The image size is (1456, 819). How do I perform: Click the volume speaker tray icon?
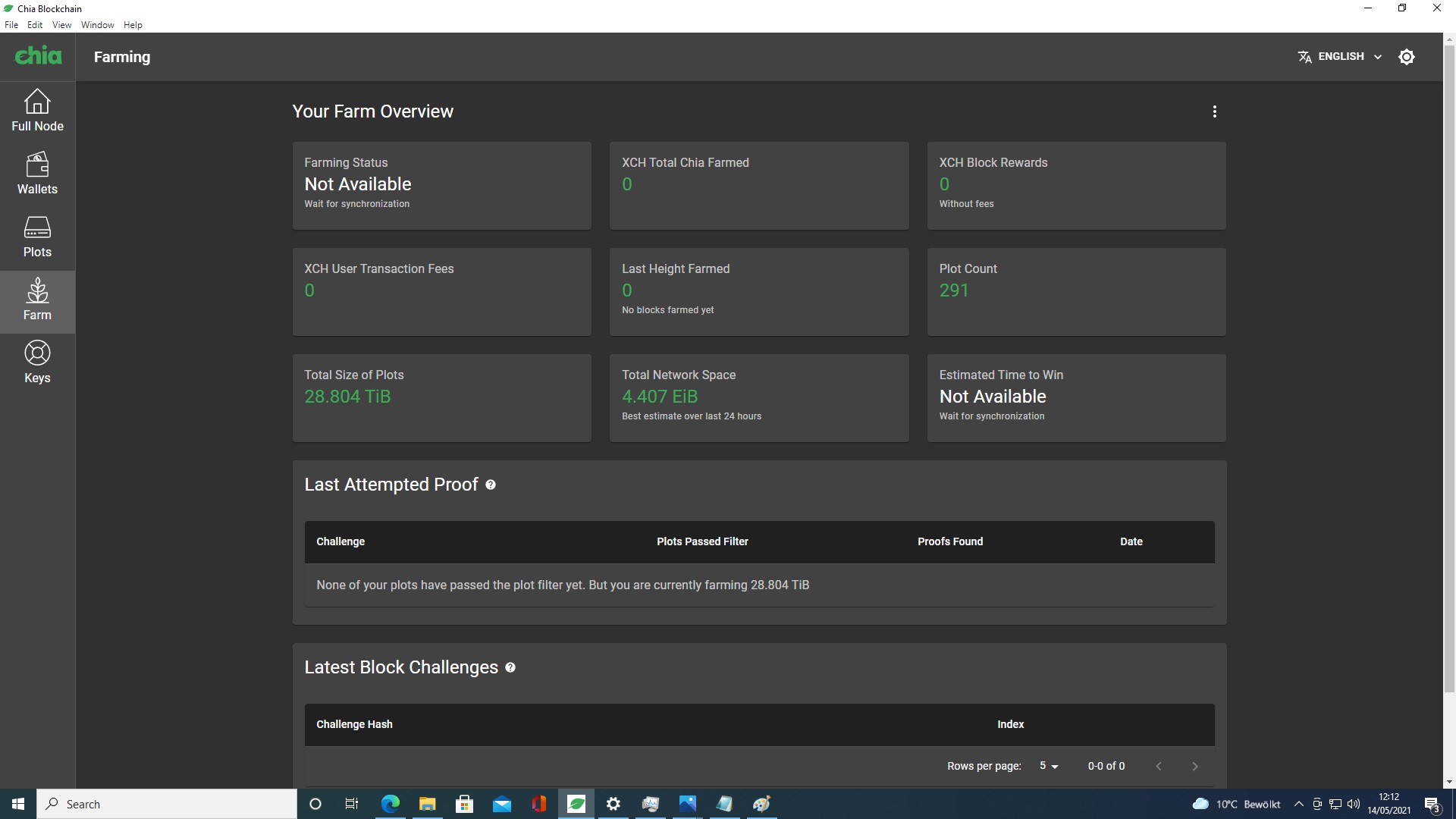point(1354,804)
